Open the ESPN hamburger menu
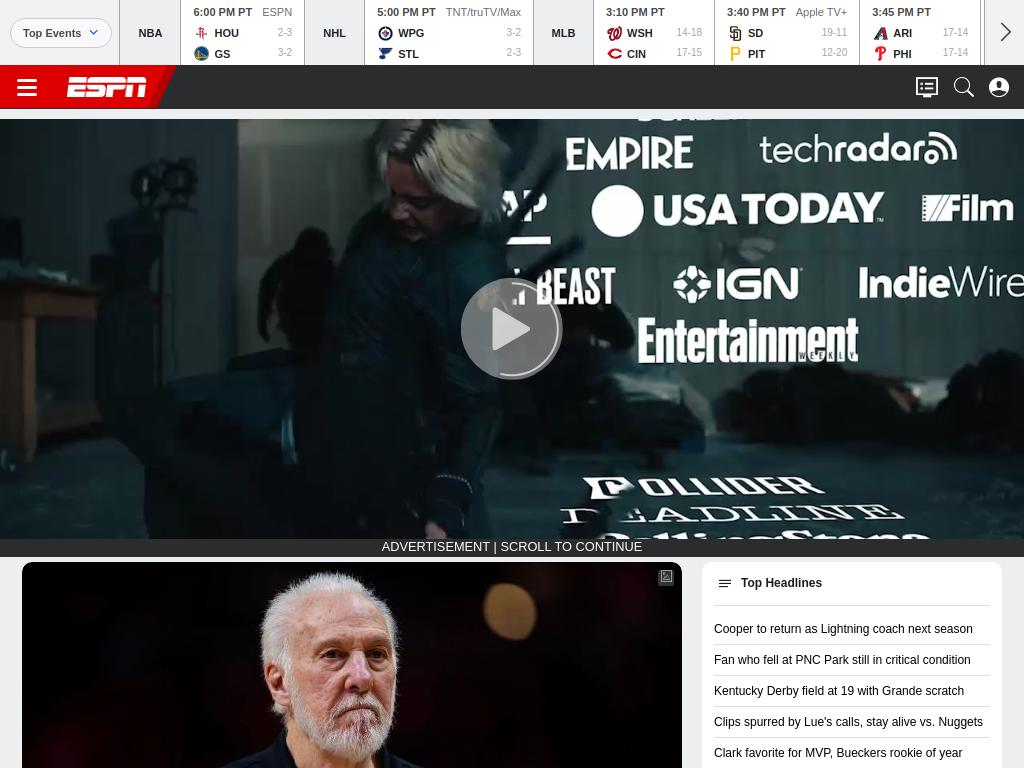 pos(27,87)
